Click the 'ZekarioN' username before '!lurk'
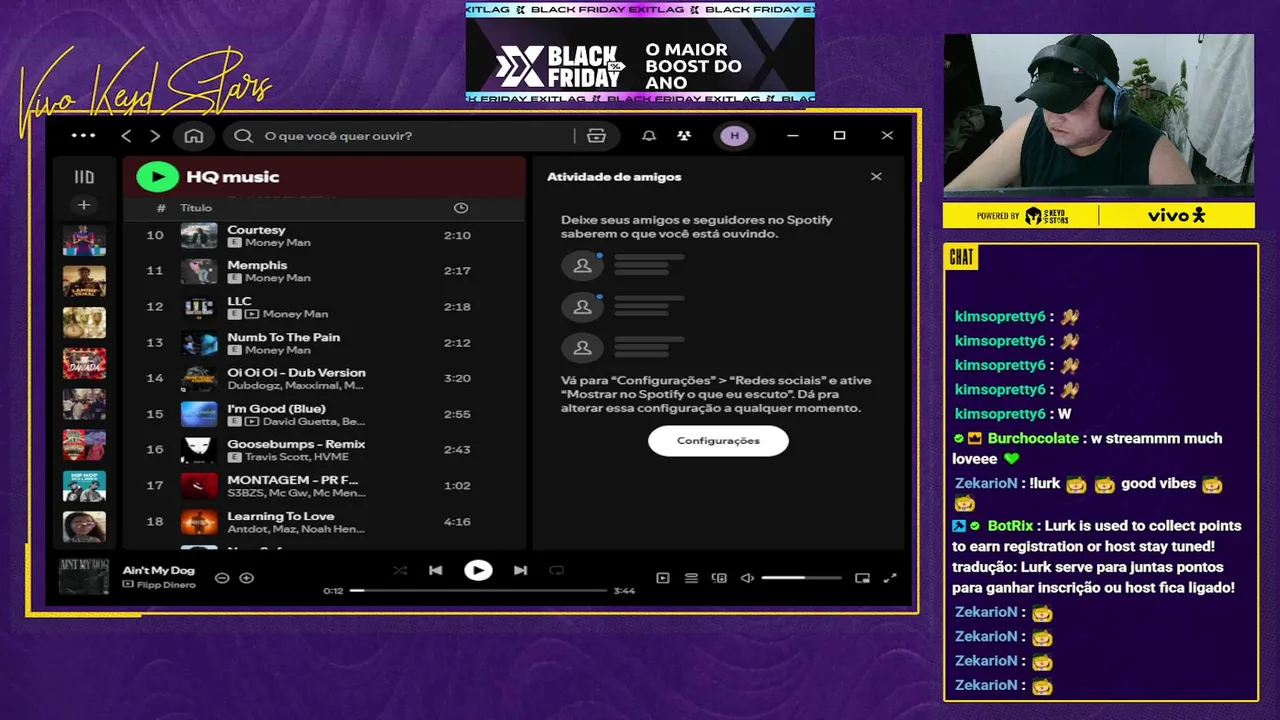The image size is (1280, 720). pyautogui.click(x=986, y=483)
